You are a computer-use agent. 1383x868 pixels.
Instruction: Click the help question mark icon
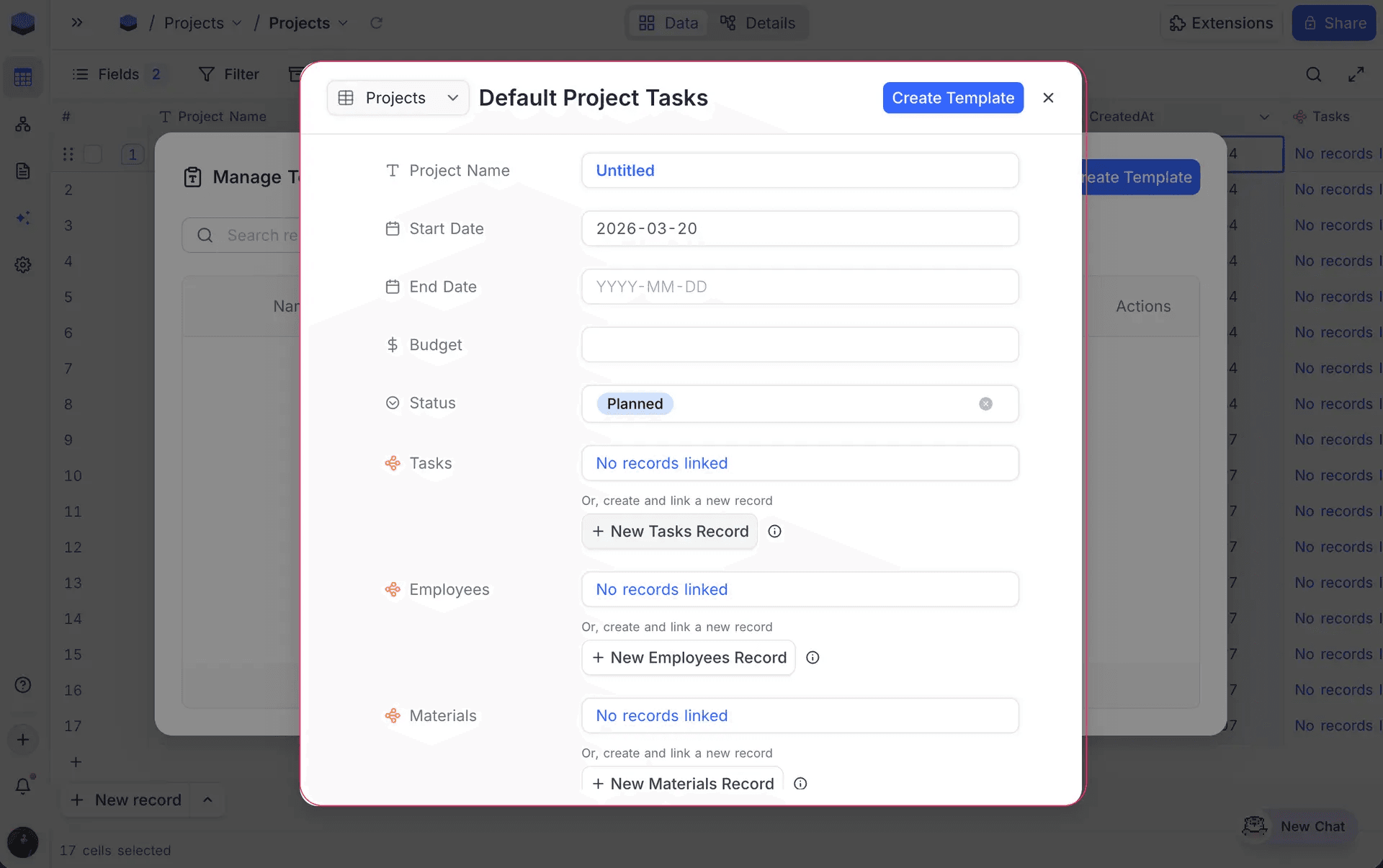point(23,684)
